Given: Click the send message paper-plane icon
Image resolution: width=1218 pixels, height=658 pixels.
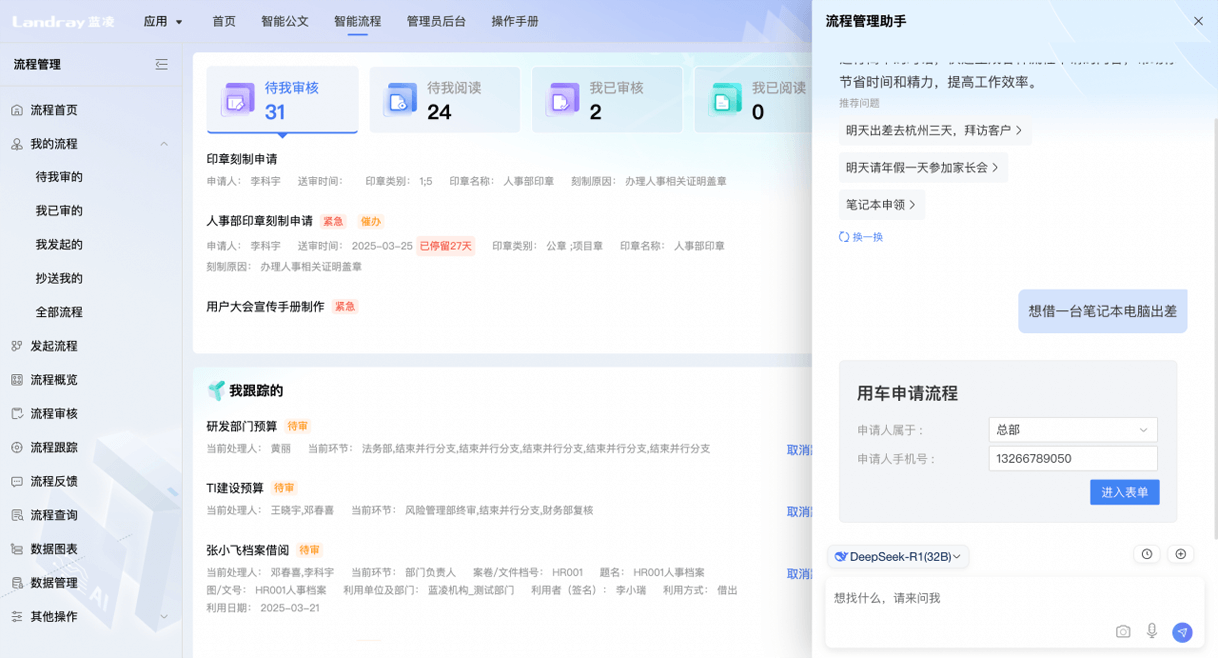Looking at the screenshot, I should (1182, 632).
